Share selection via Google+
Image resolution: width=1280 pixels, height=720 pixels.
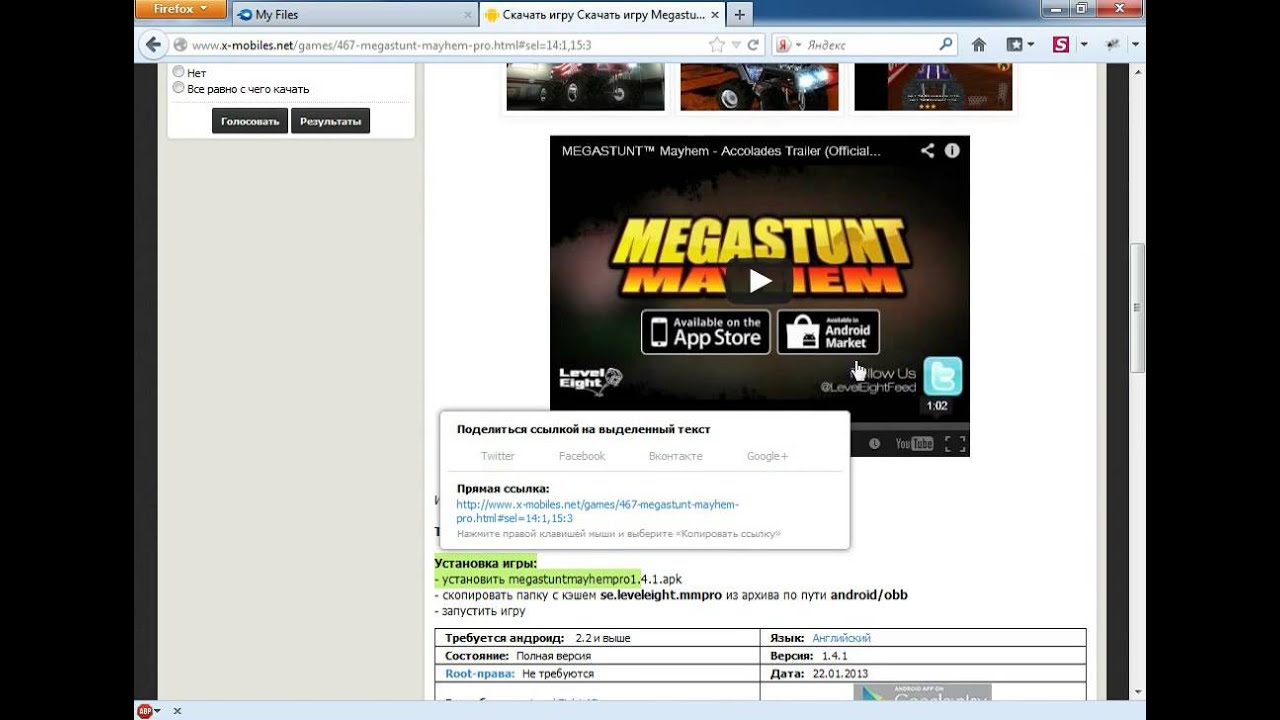pyautogui.click(x=767, y=456)
